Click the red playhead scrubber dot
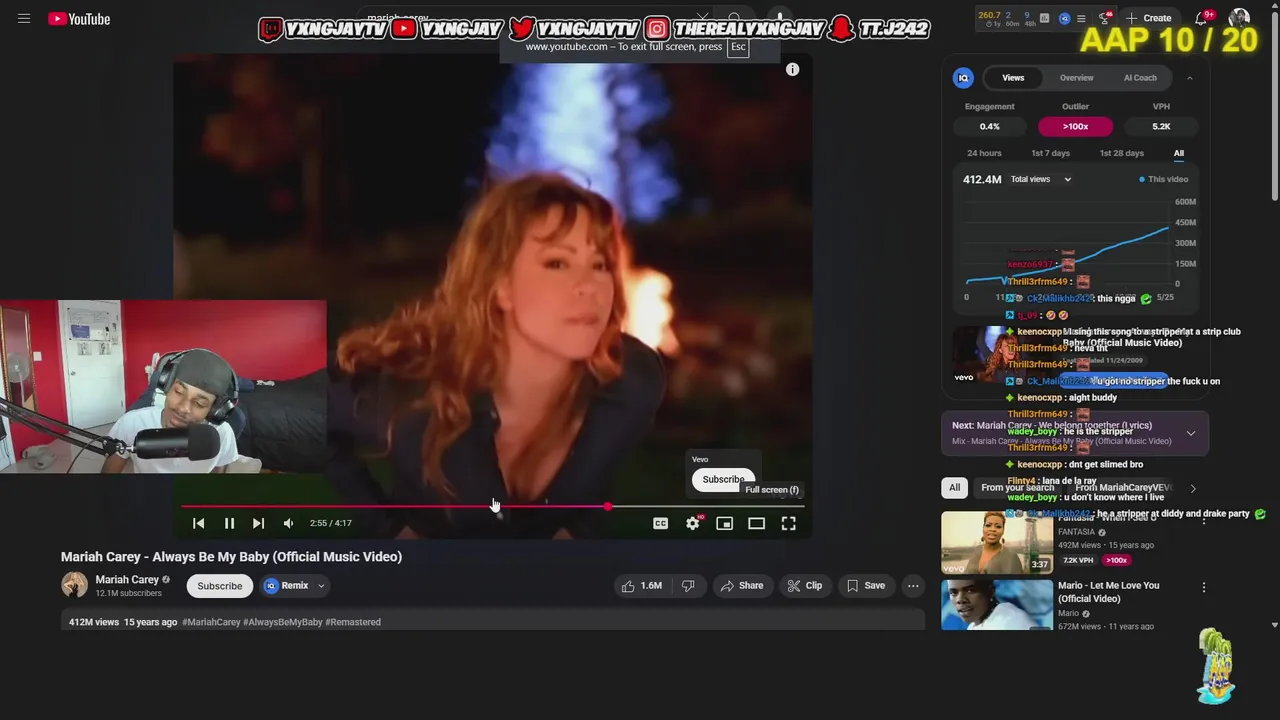Viewport: 1280px width, 720px height. tap(607, 507)
